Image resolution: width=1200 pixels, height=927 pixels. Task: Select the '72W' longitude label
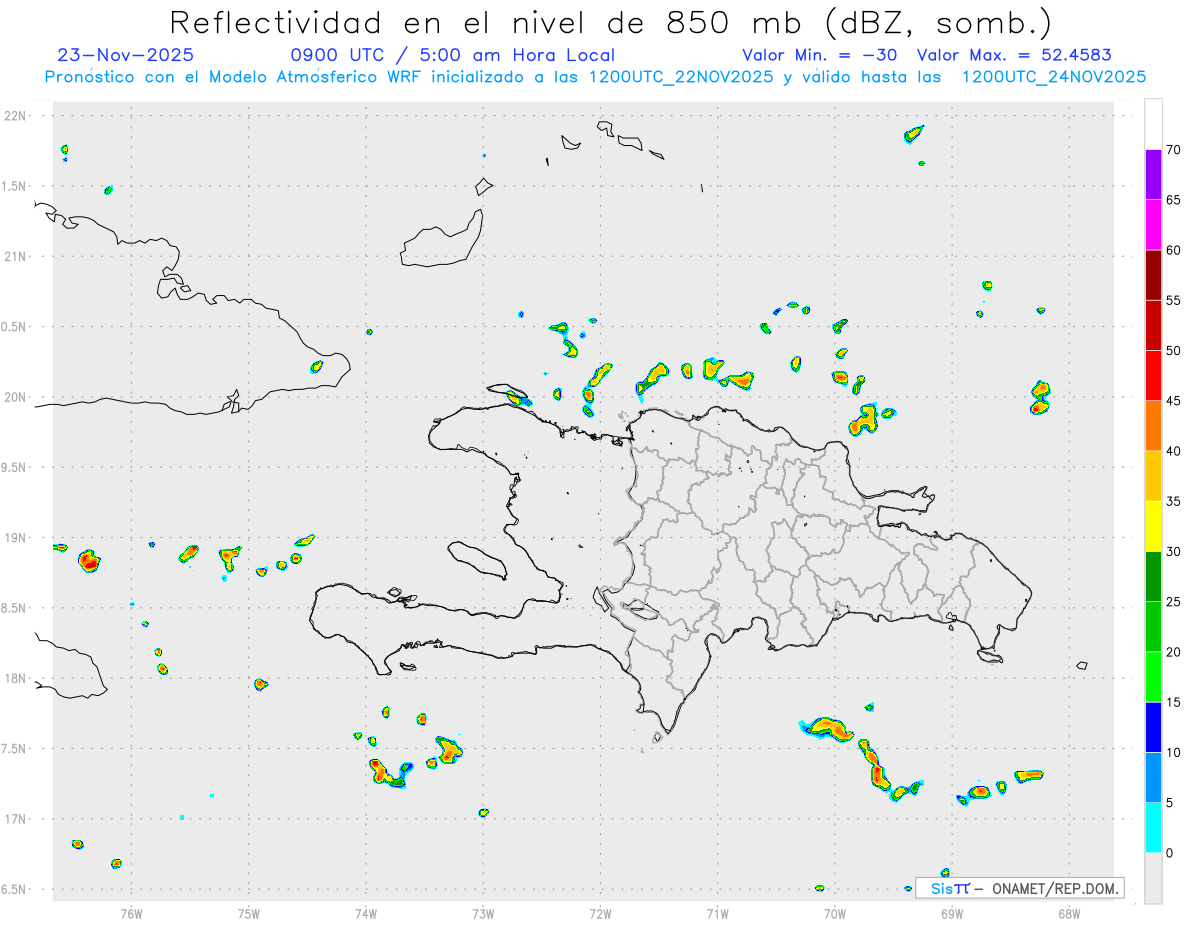[600, 912]
